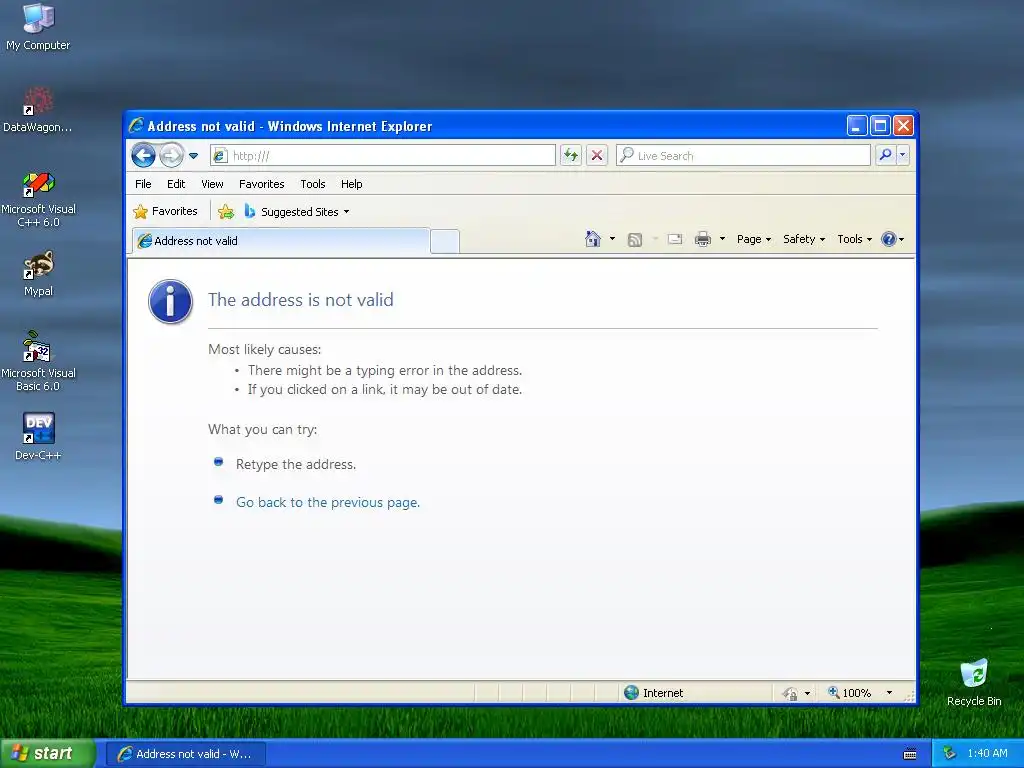Click the Protected Mode lock status icon
Screen dimensions: 1024x768
(x=790, y=693)
